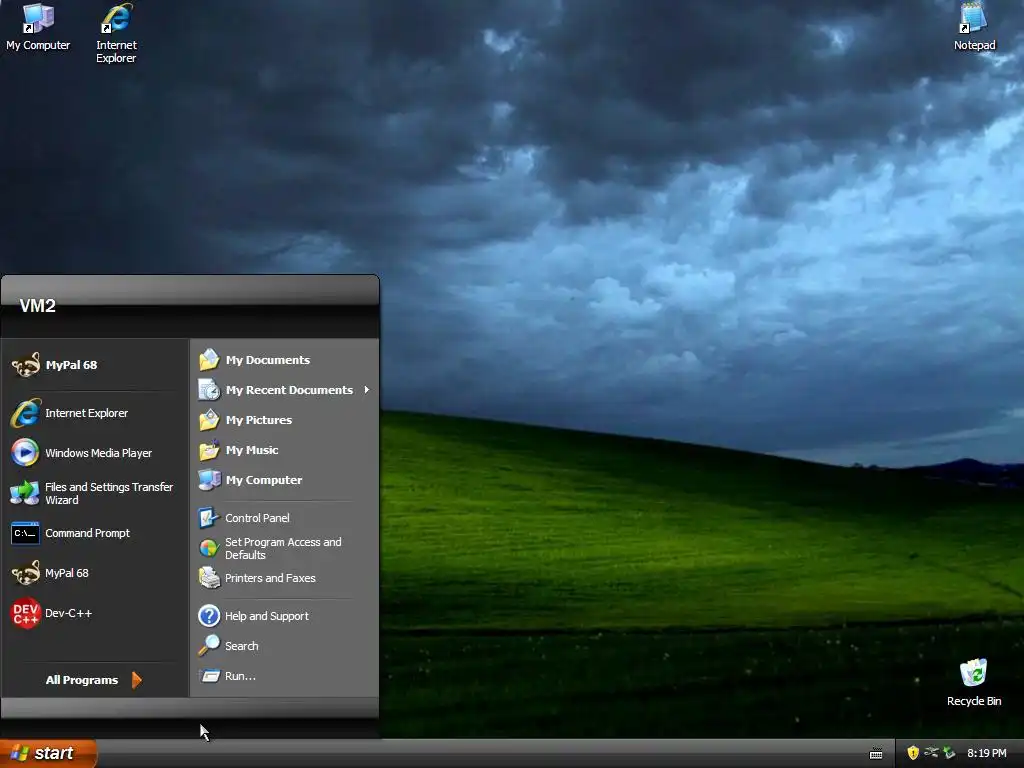Open My Documents in the Start menu
Screen dimensions: 1024x768
284,360
